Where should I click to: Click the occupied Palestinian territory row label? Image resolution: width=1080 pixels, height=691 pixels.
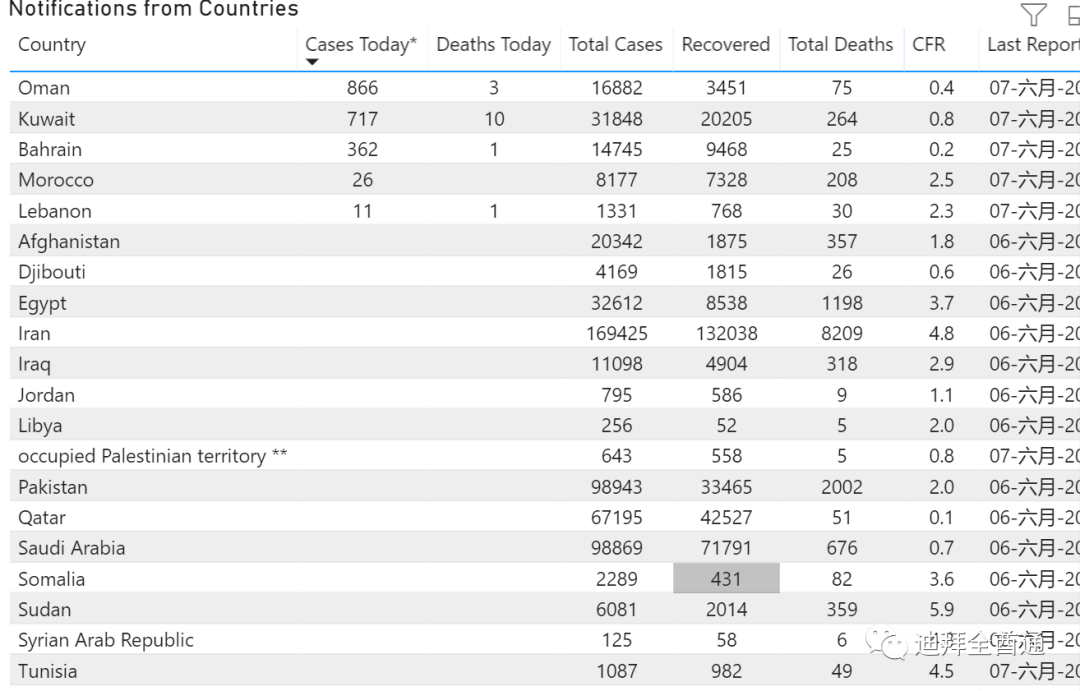pos(152,456)
